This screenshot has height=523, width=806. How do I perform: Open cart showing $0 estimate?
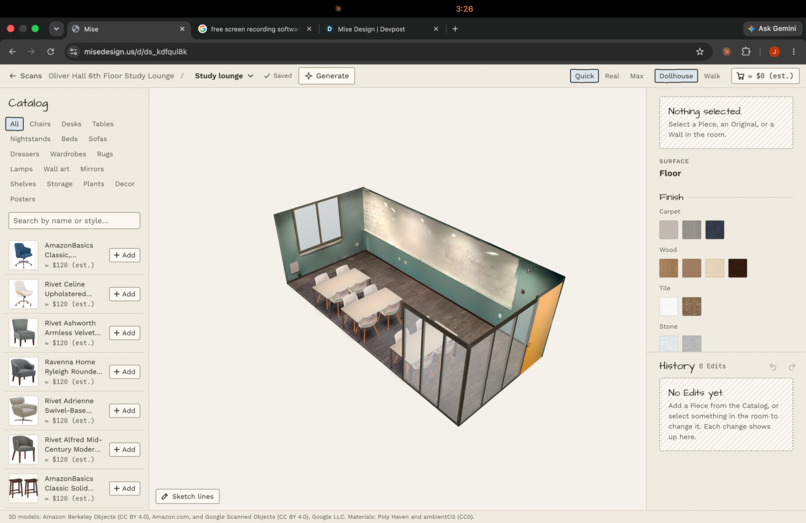tap(765, 76)
